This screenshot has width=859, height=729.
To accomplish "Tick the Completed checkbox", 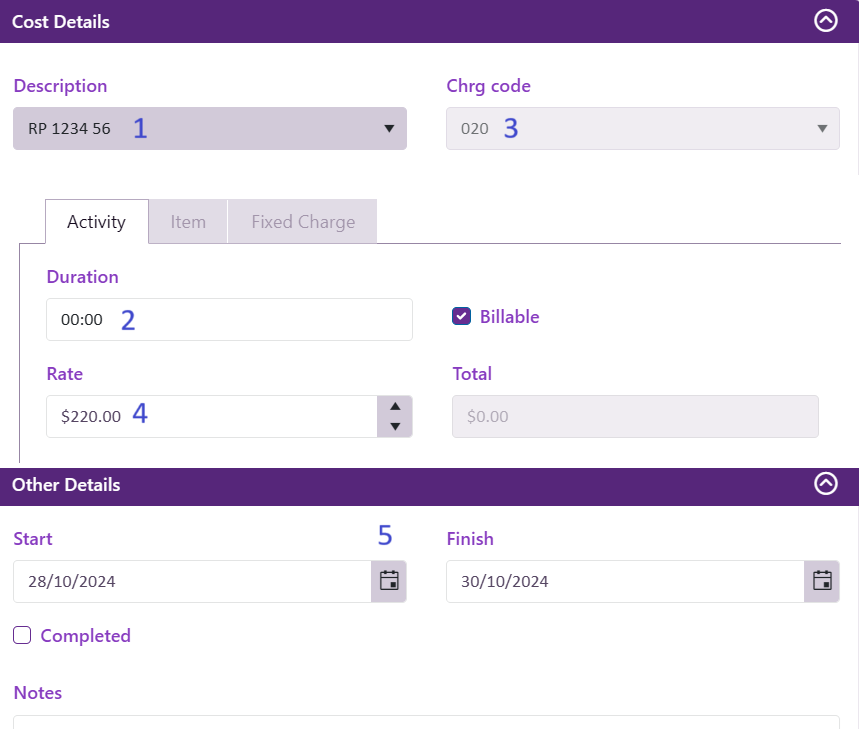I will pyautogui.click(x=22, y=635).
